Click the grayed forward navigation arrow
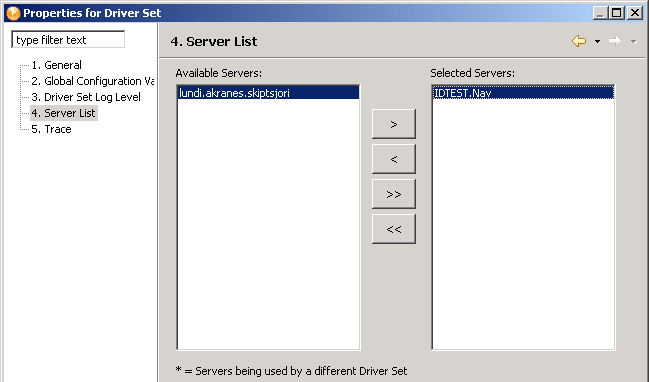Screen dimensions: 649x382 pyautogui.click(x=615, y=41)
